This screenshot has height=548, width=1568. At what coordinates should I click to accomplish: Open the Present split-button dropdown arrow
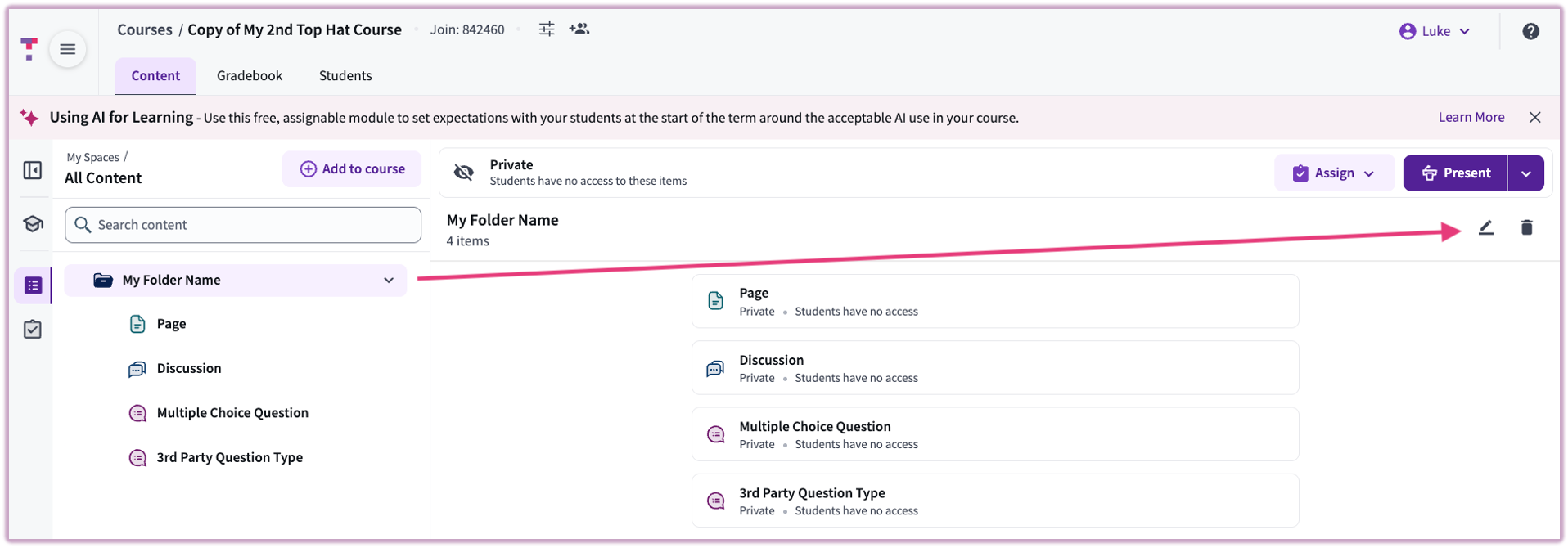1525,173
